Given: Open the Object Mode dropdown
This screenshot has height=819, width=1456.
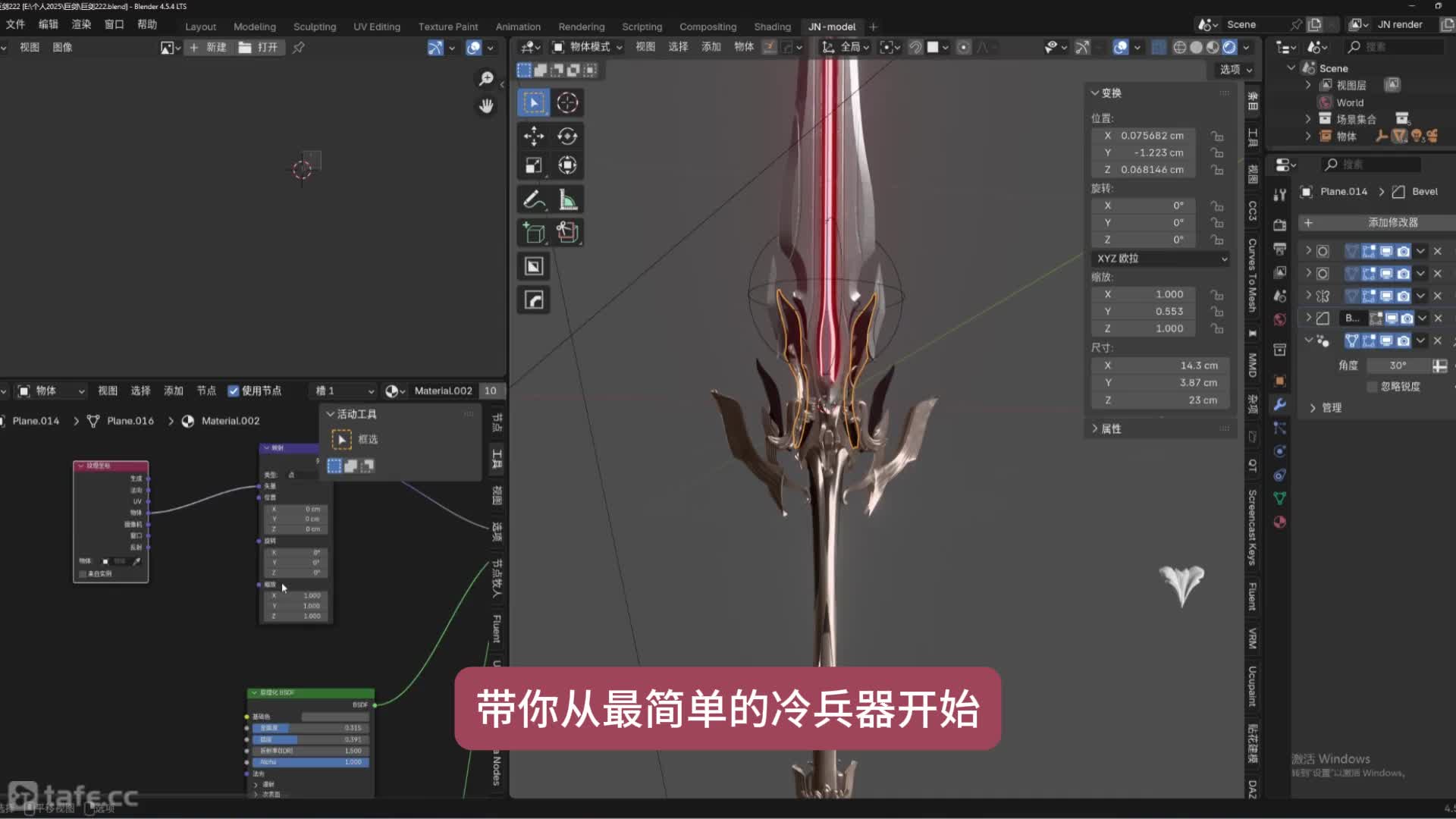Looking at the screenshot, I should [x=588, y=47].
